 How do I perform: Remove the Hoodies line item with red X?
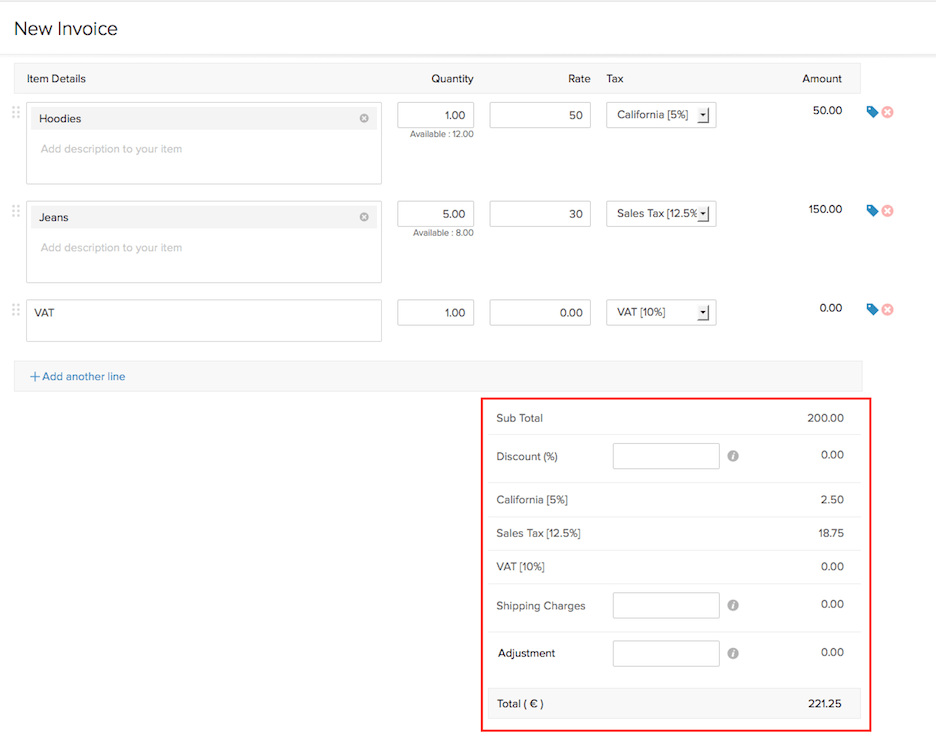pyautogui.click(x=887, y=112)
